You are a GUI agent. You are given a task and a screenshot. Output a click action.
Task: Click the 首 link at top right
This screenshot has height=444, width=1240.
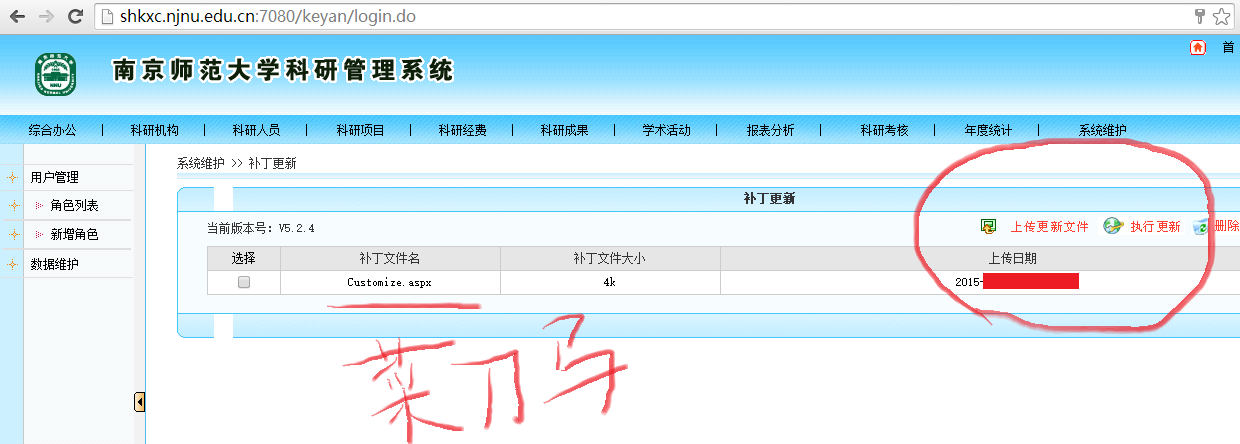pyautogui.click(x=1228, y=47)
